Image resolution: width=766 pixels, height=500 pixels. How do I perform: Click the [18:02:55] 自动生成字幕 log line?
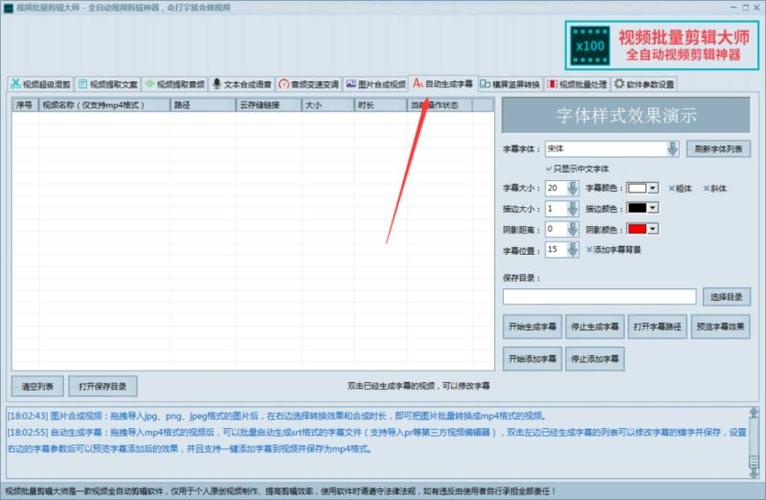pos(377,440)
